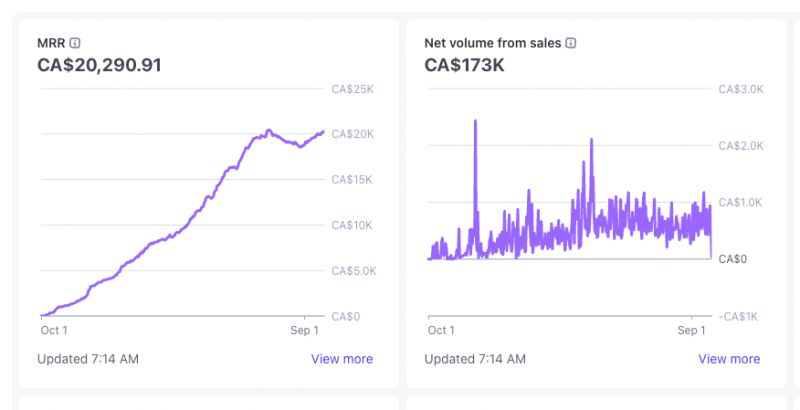Click the CA$3.0K axis label
The image size is (800, 410).
click(741, 89)
